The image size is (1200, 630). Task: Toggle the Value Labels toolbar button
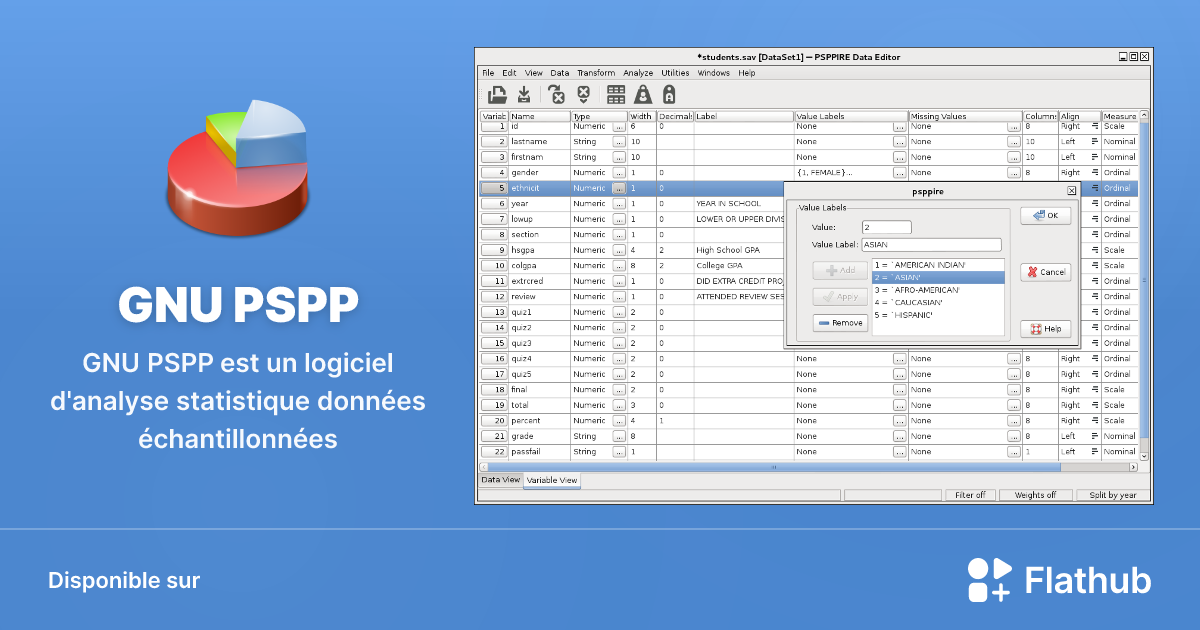coord(669,94)
